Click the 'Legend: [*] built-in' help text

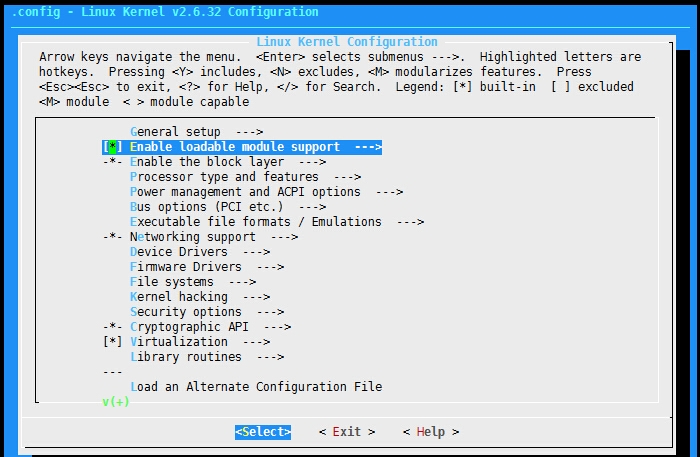466,87
